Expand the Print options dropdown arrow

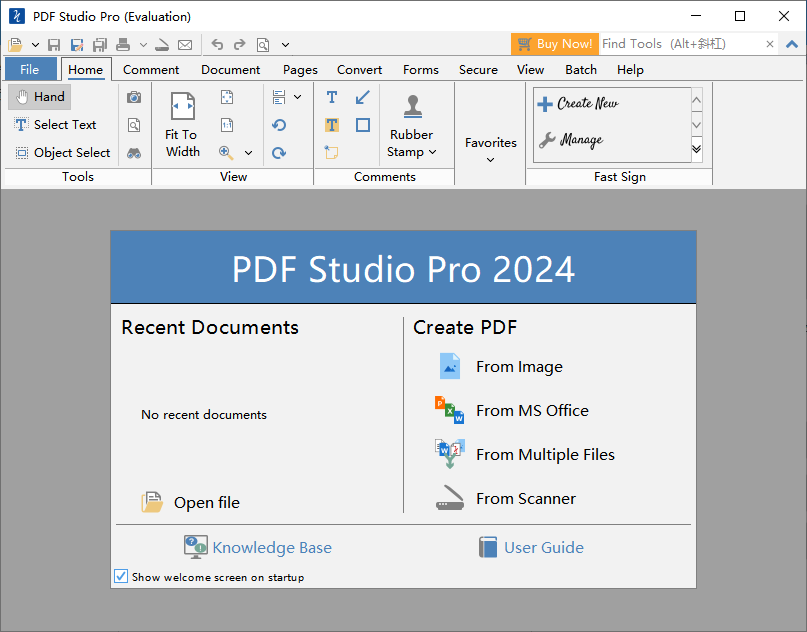(x=144, y=45)
